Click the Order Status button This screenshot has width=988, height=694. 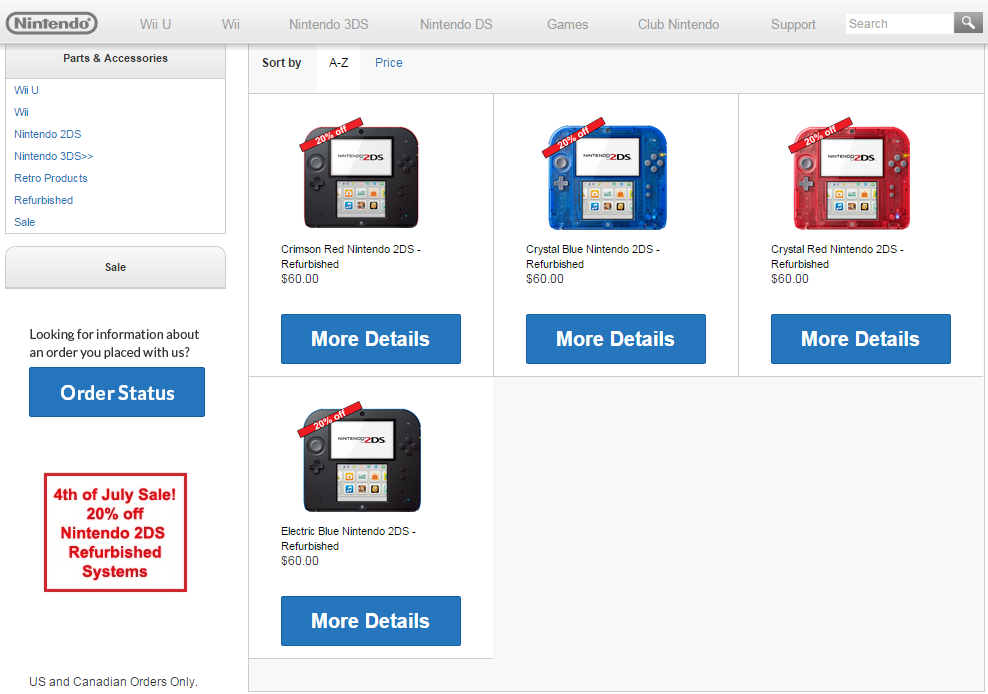117,392
